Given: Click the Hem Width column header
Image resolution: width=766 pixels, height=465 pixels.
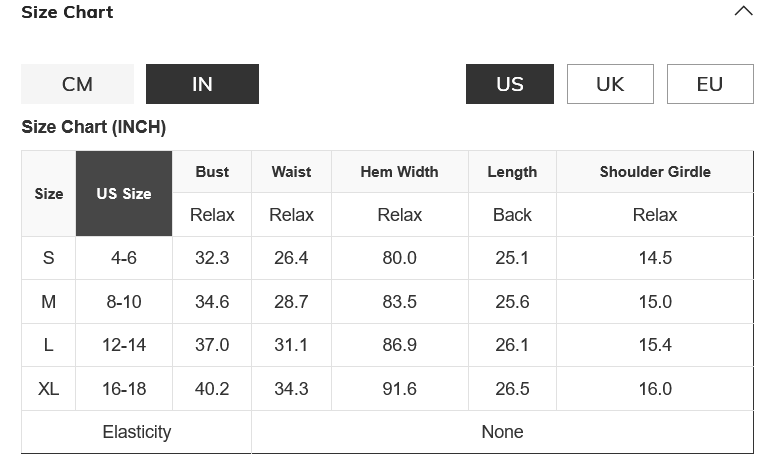Looking at the screenshot, I should point(399,172).
